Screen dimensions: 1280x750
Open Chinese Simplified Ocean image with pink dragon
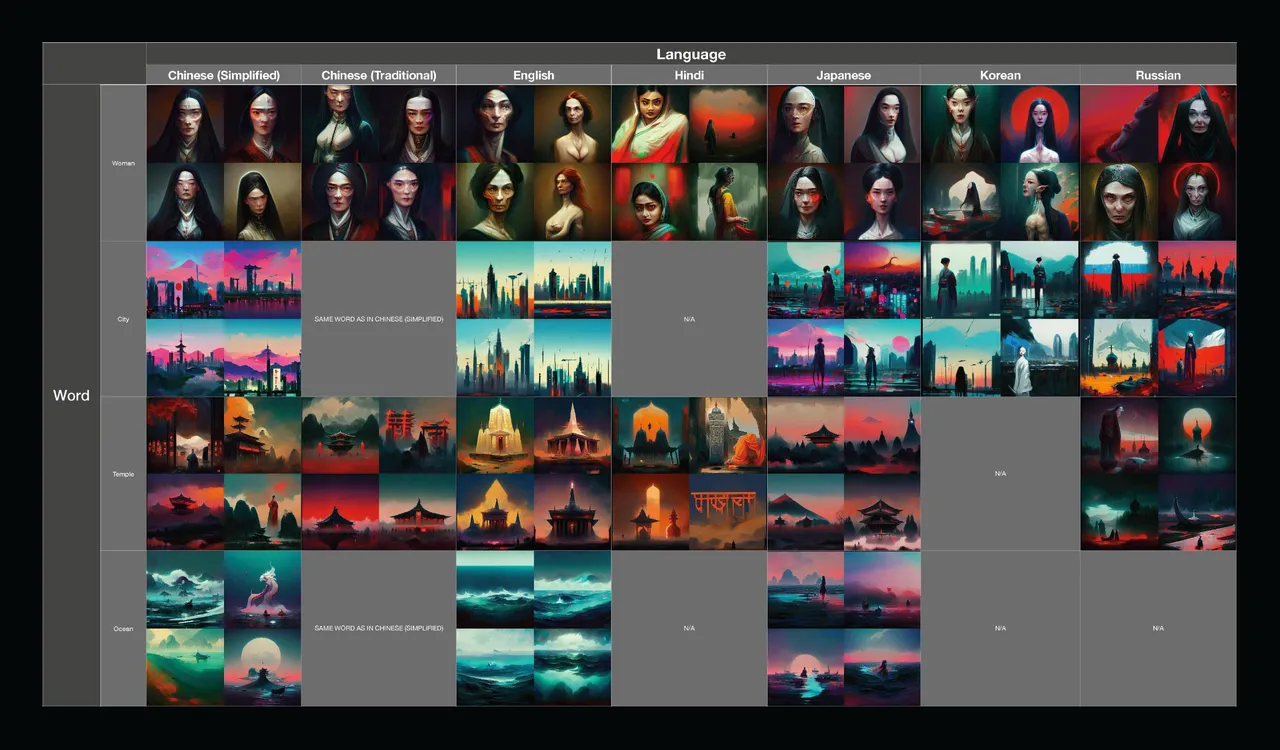pyautogui.click(x=262, y=590)
